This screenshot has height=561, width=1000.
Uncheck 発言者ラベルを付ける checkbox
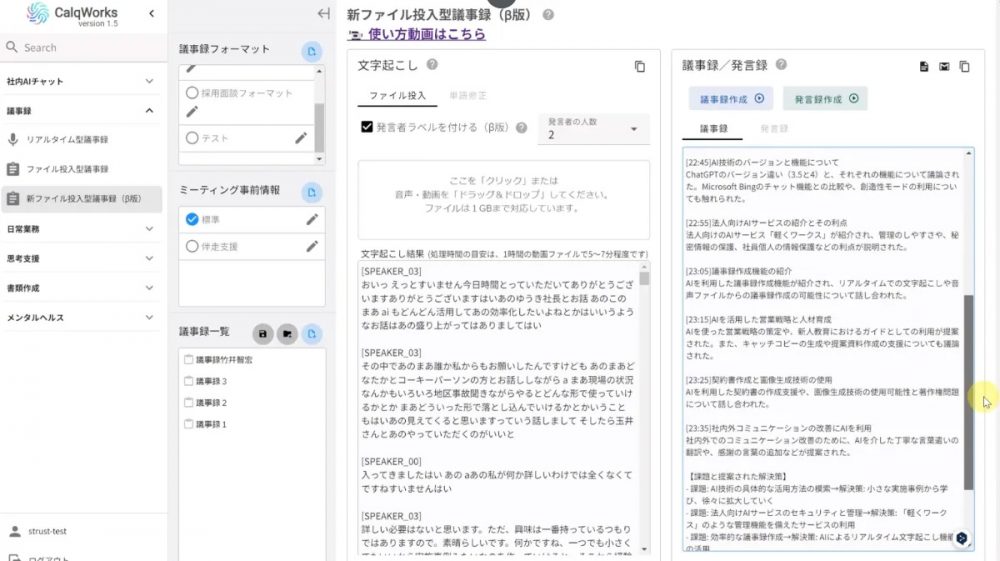pos(367,127)
